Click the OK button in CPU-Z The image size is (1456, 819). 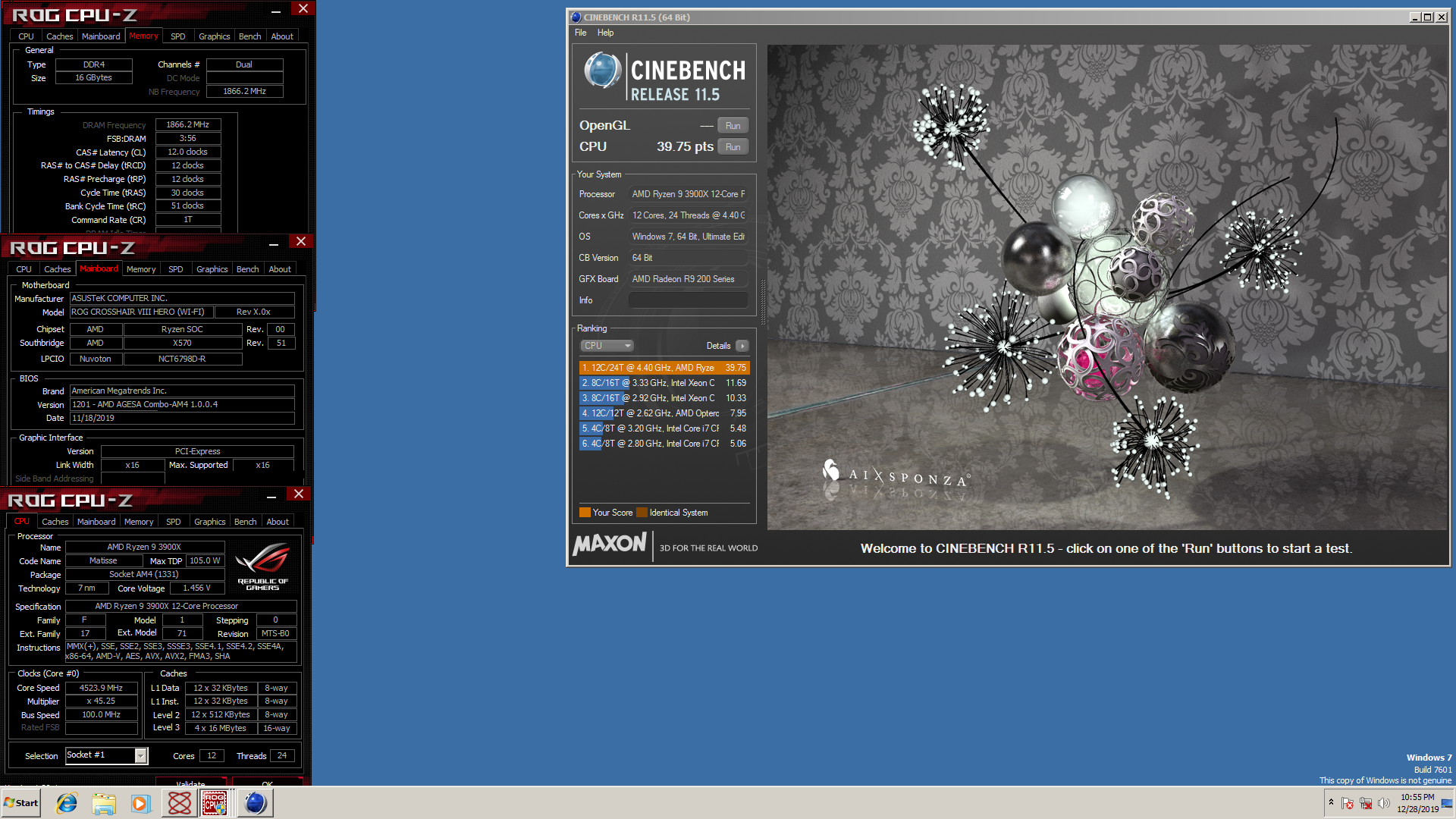pos(267,782)
